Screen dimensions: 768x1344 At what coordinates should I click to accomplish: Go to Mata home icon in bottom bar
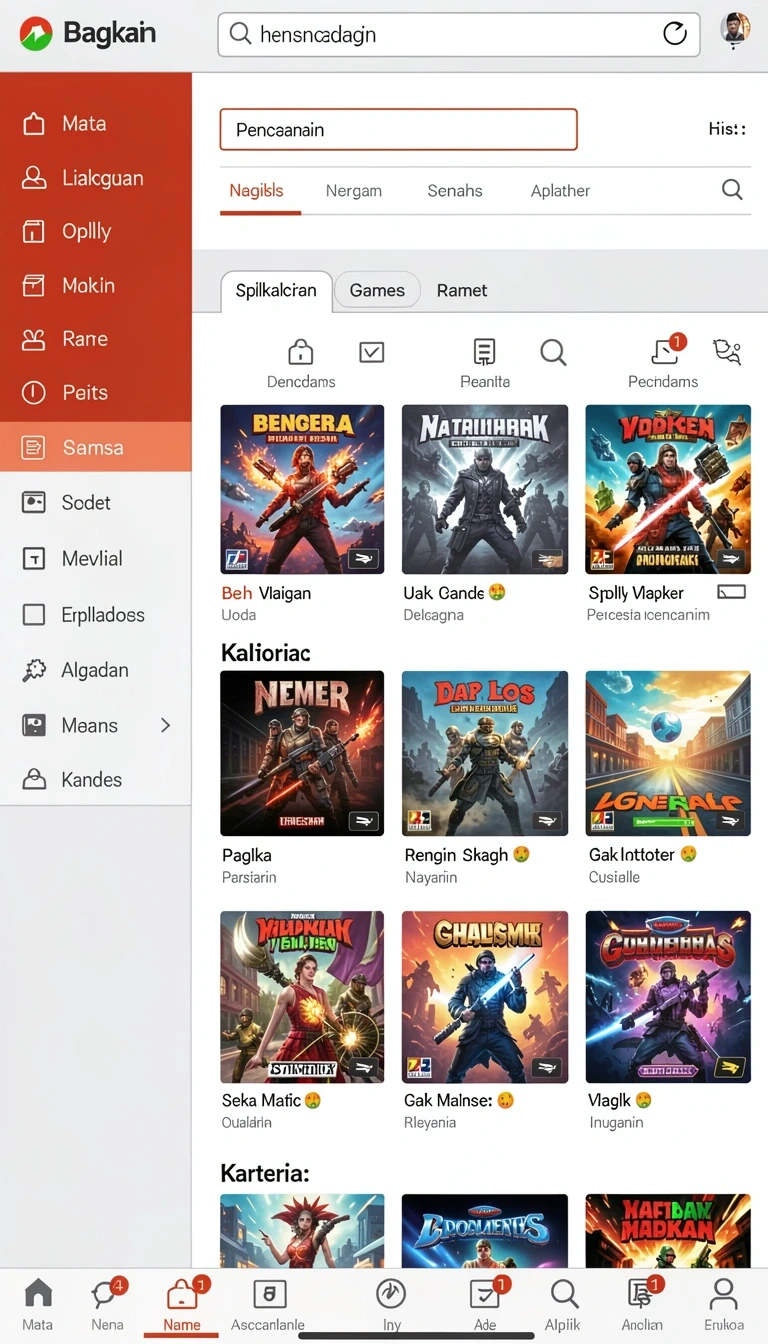click(x=38, y=1293)
